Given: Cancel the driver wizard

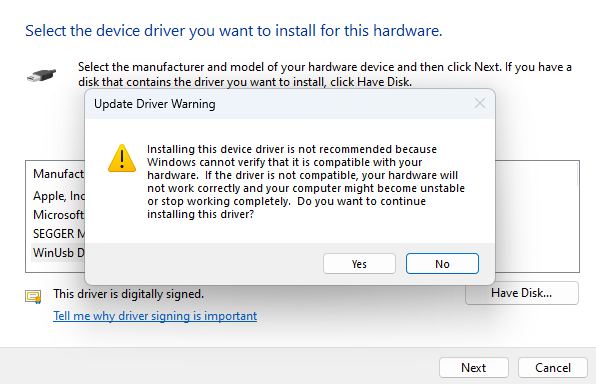Looking at the screenshot, I should tap(553, 367).
